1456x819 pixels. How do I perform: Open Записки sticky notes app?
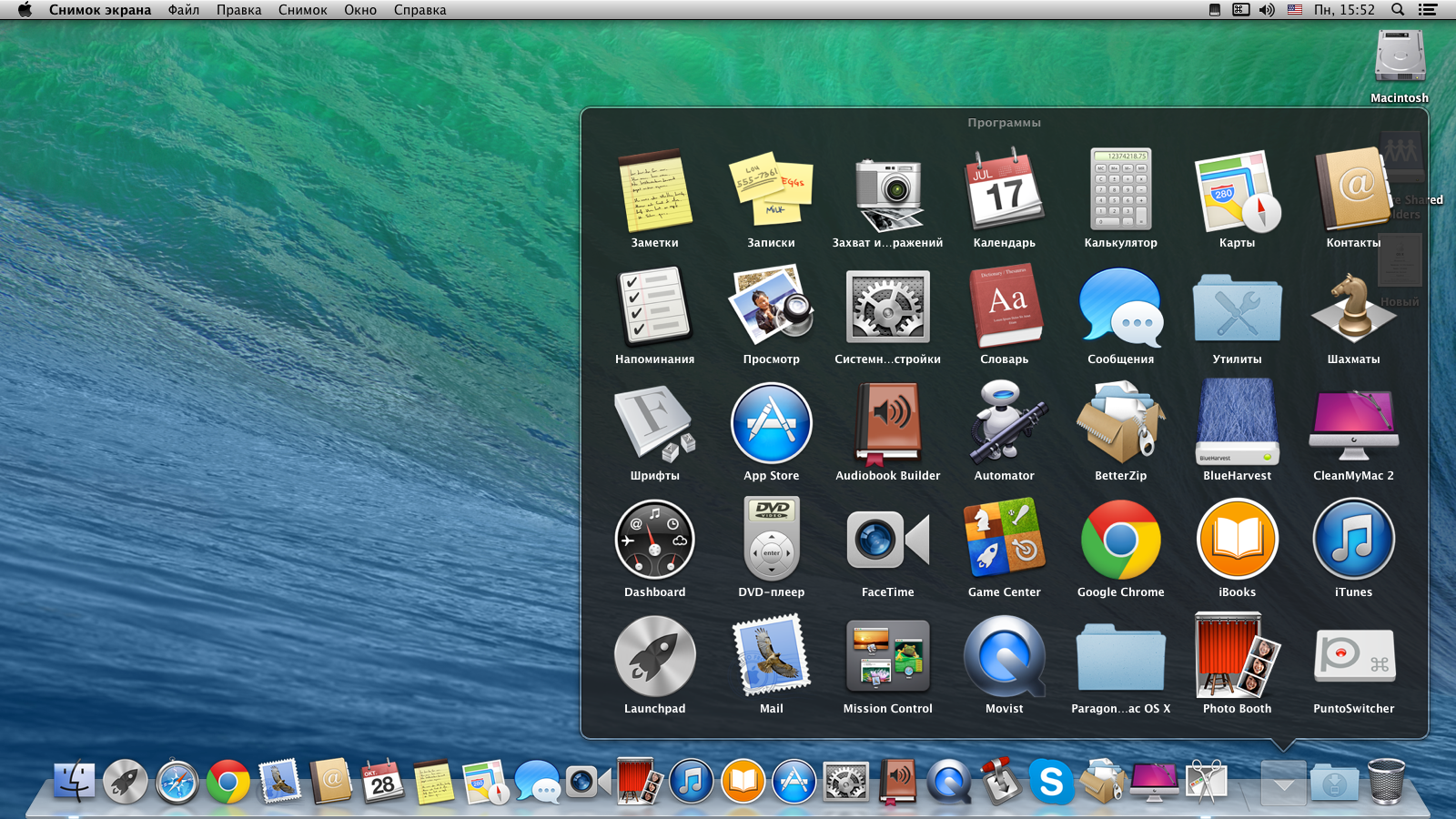(x=772, y=191)
